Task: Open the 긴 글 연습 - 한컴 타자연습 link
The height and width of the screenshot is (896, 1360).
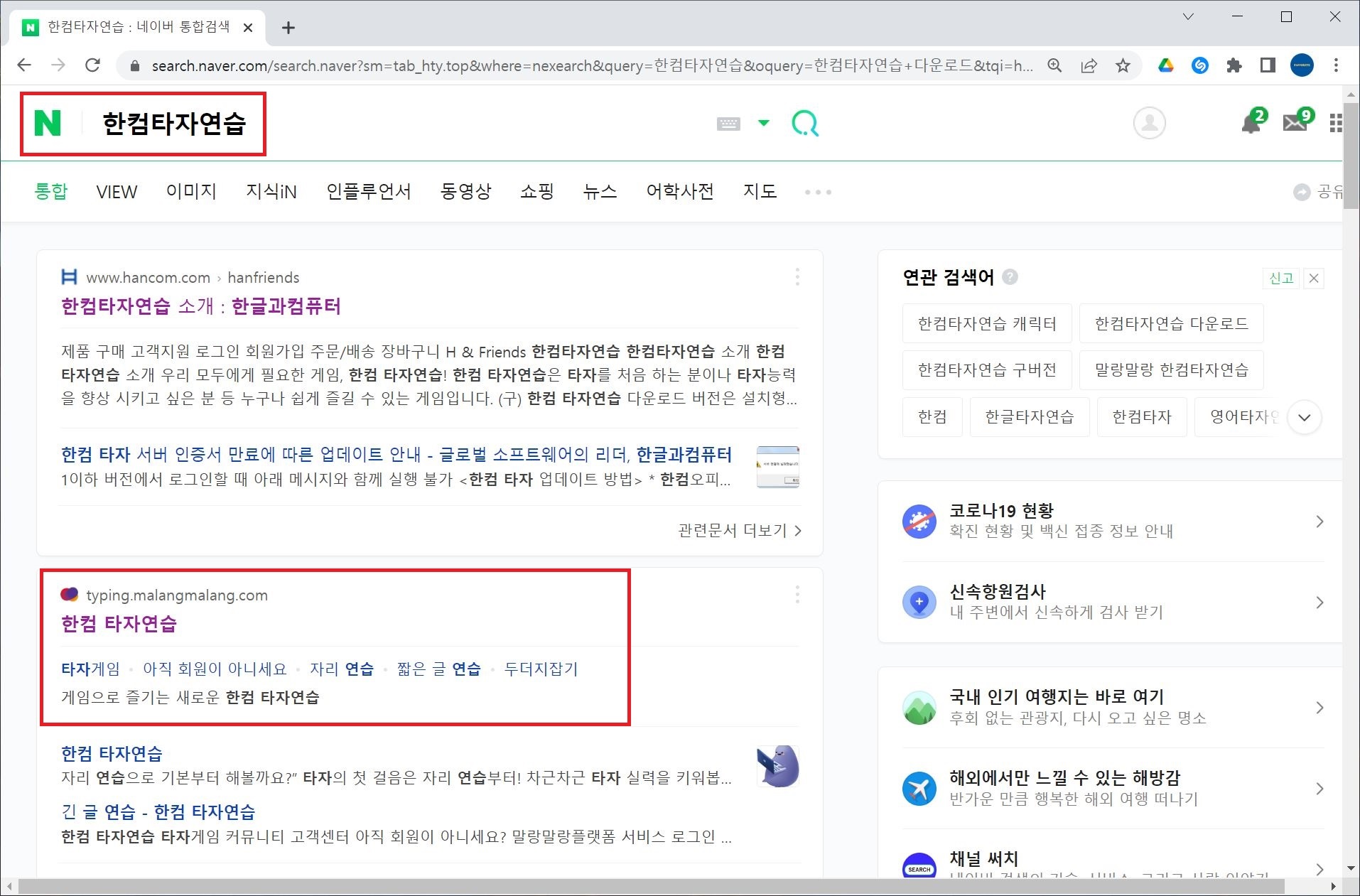Action: coord(158,811)
